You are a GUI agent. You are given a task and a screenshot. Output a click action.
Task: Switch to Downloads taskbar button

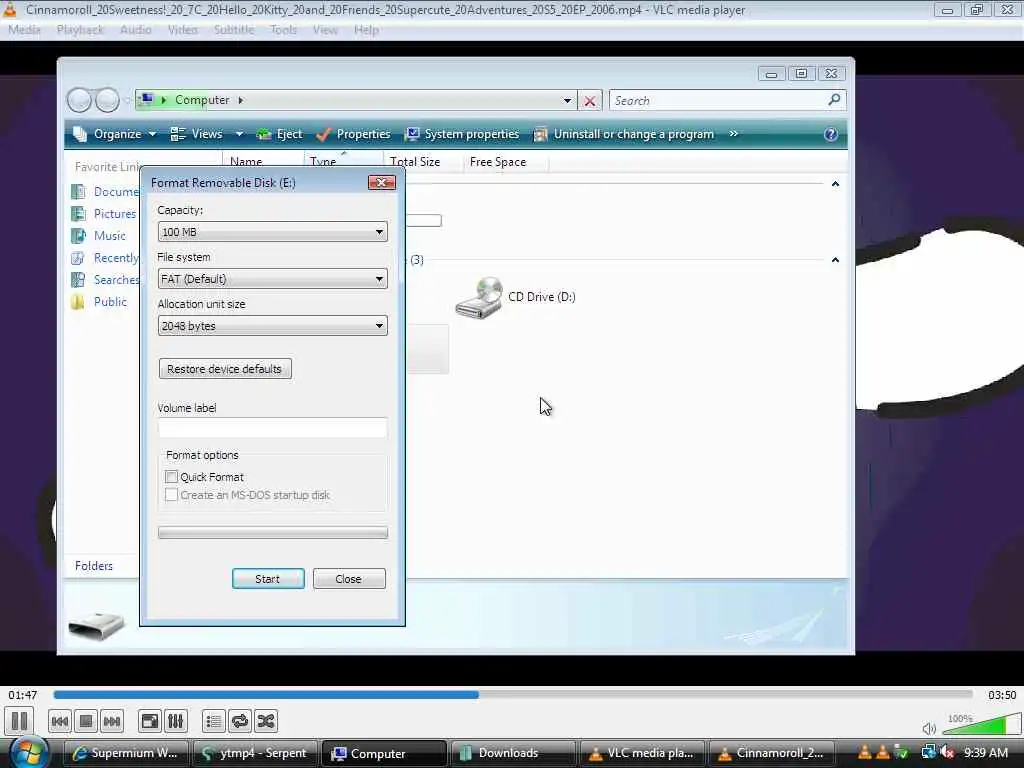[512, 753]
